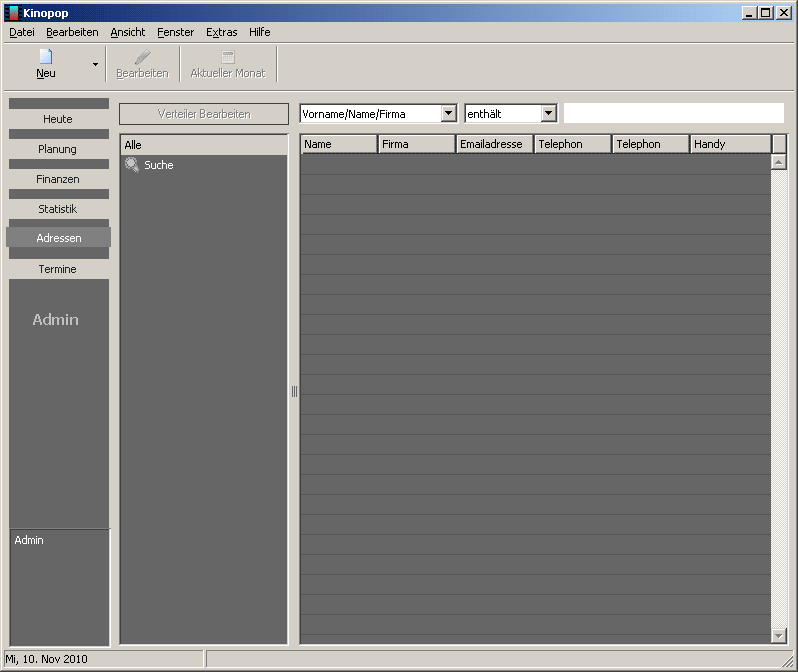
Task: Switch to the Heute section
Action: tap(57, 119)
